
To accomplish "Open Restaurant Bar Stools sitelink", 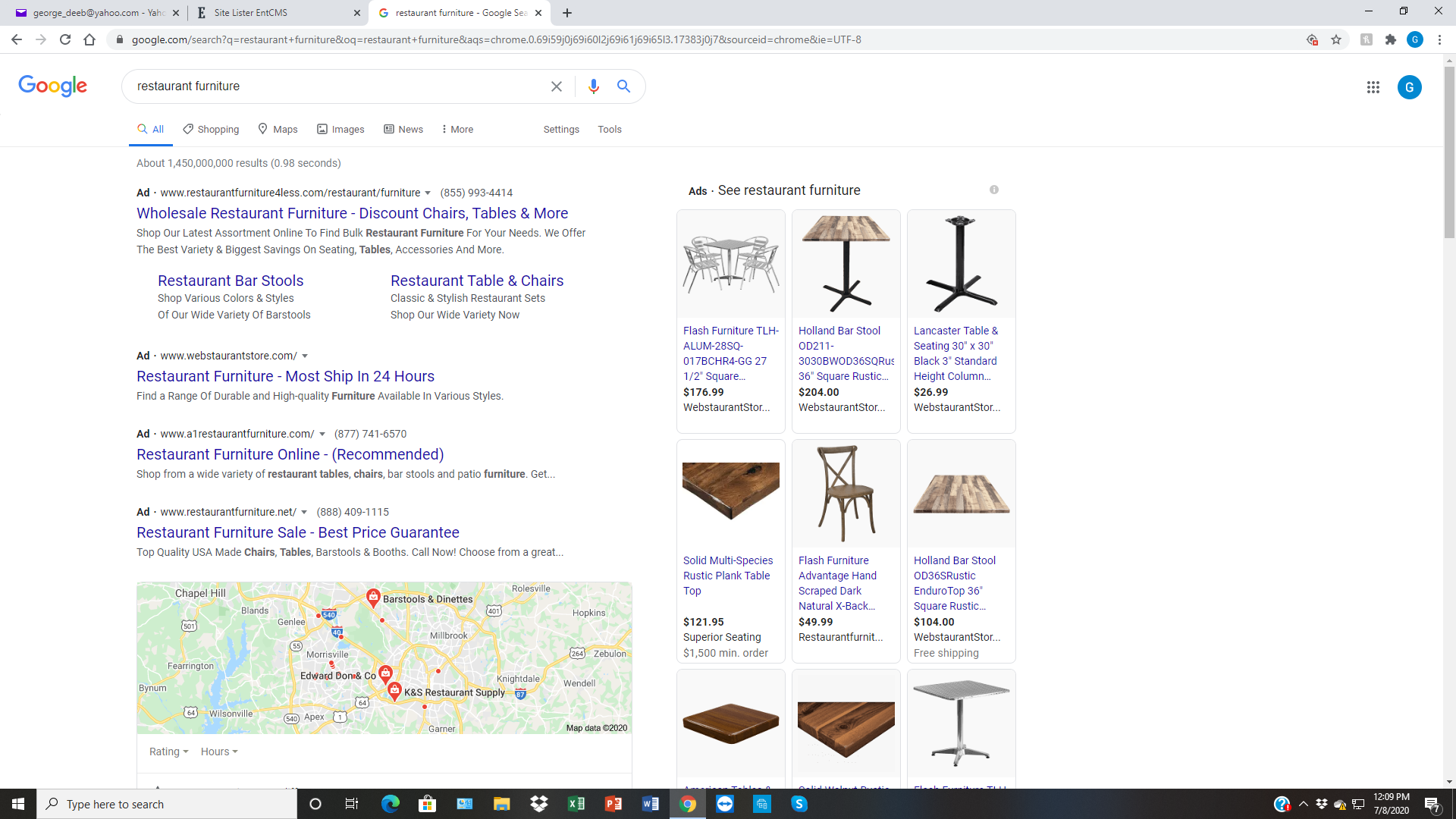I will click(231, 281).
